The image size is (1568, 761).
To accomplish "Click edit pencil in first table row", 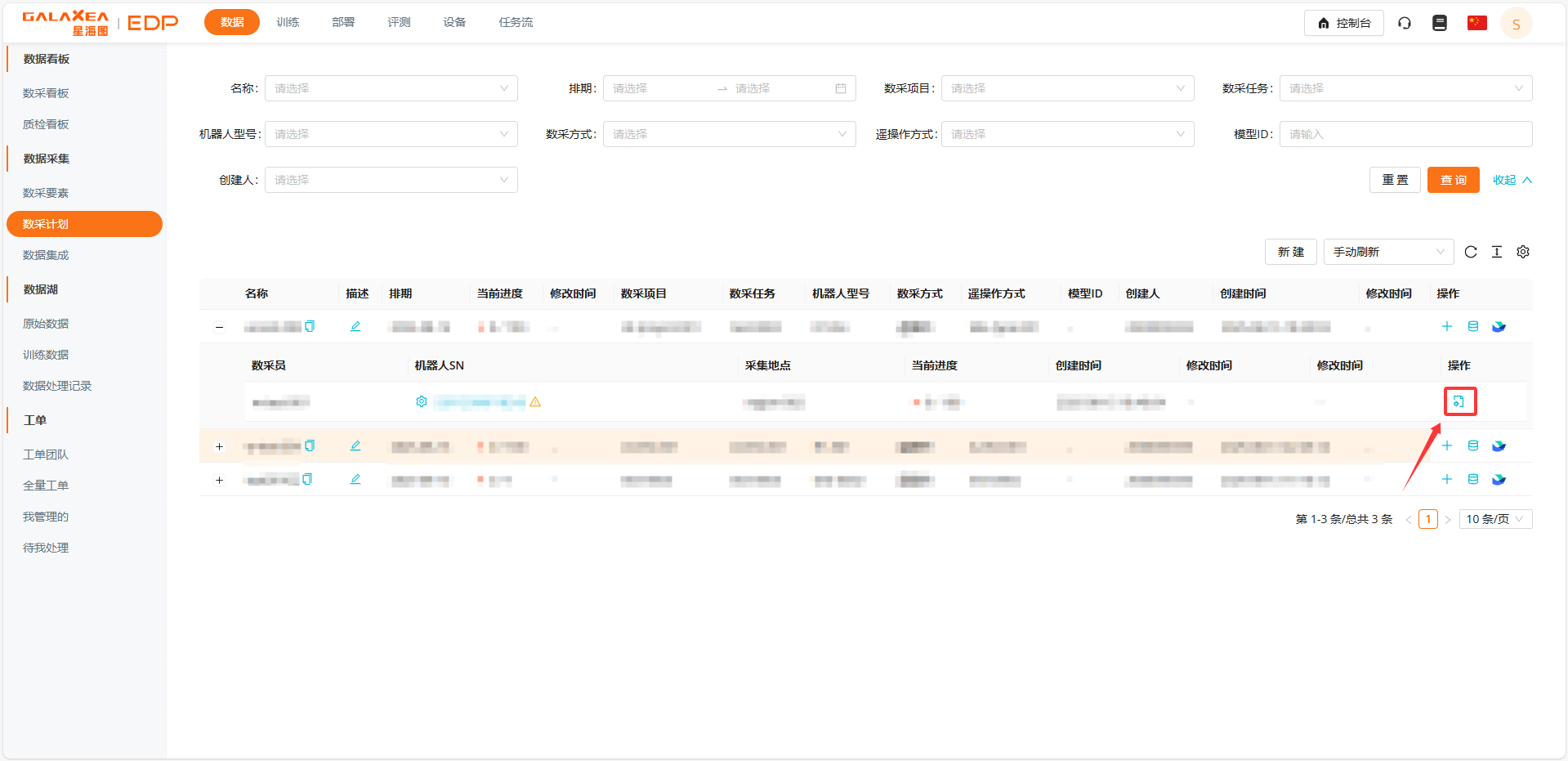I will (355, 326).
